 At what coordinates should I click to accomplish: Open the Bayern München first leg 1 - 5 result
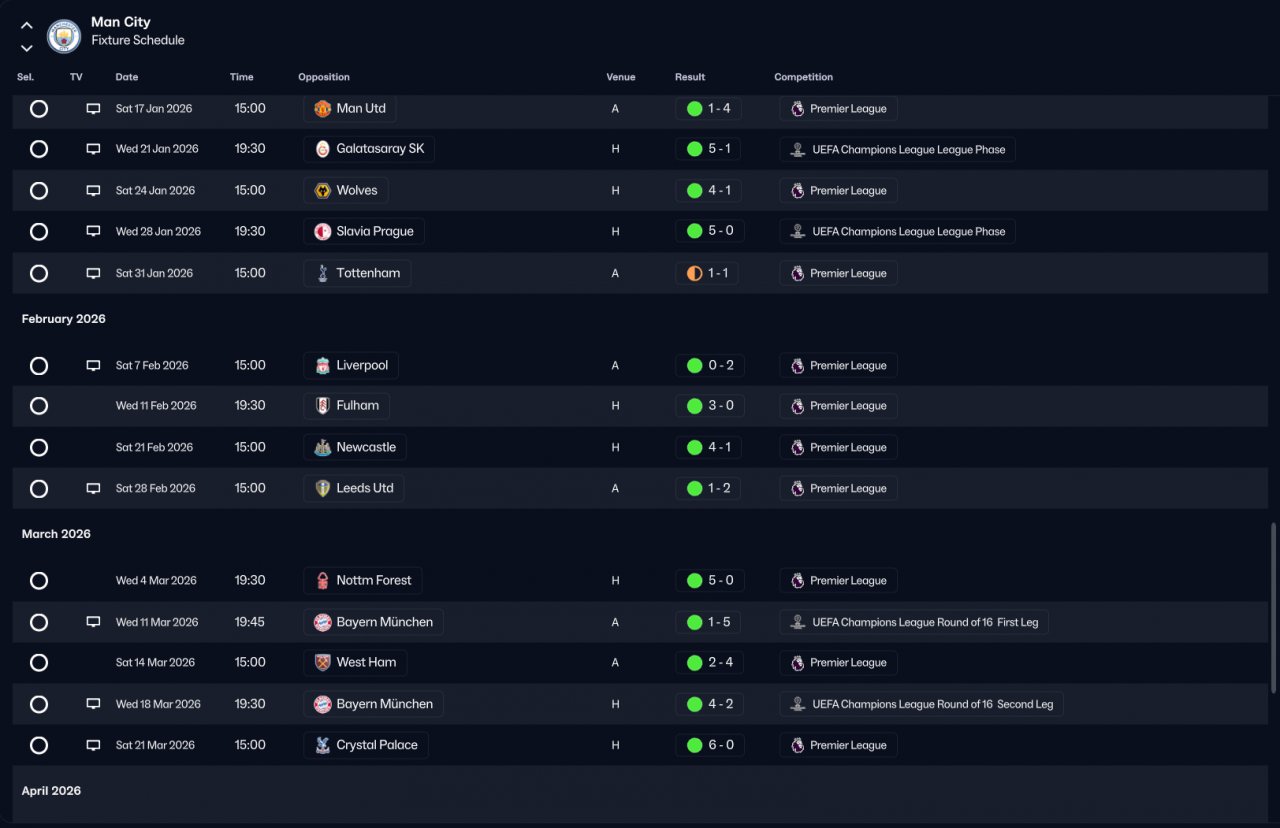(710, 622)
